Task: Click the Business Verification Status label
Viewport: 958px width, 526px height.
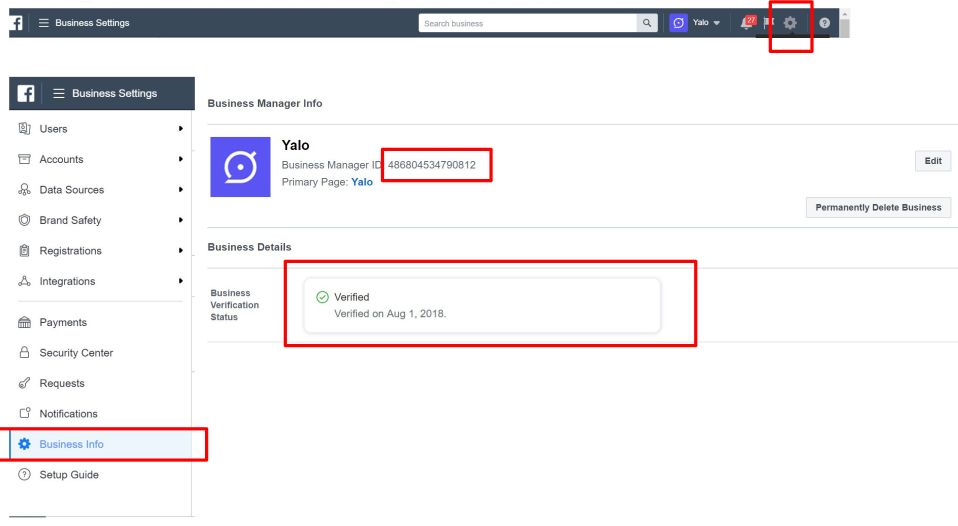Action: [235, 305]
